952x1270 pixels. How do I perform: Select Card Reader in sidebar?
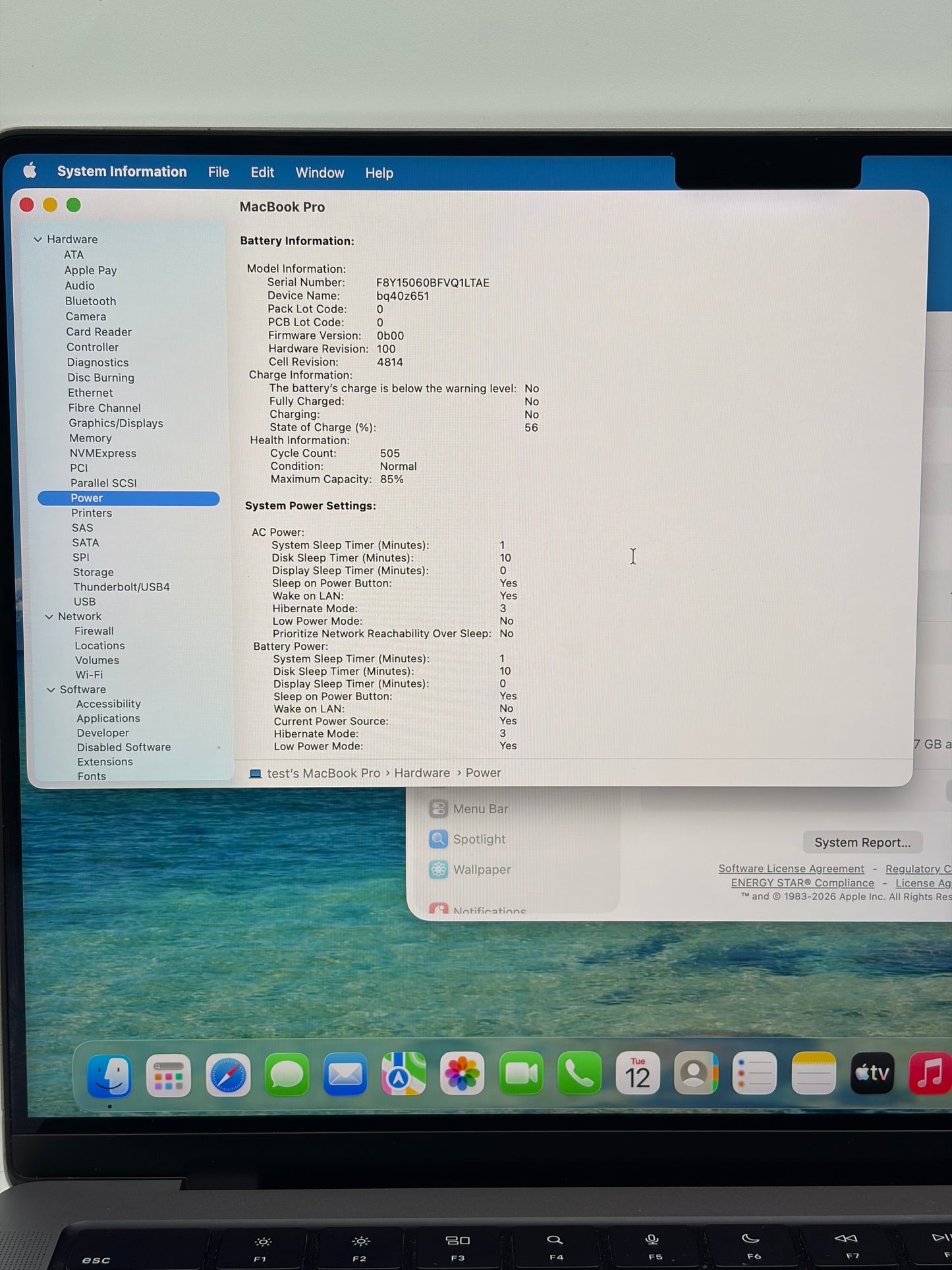click(x=99, y=332)
